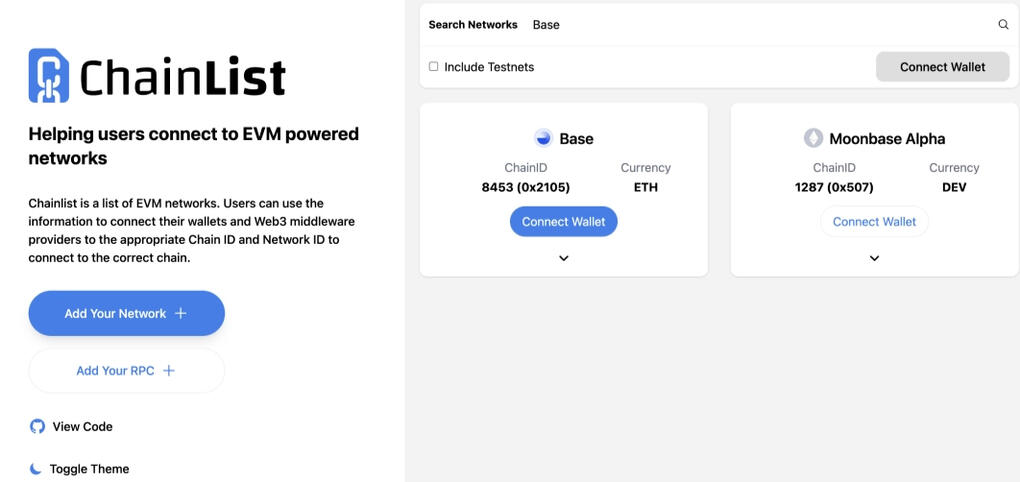1020x482 pixels.
Task: Enable the Include Testnets checkbox
Action: [434, 67]
